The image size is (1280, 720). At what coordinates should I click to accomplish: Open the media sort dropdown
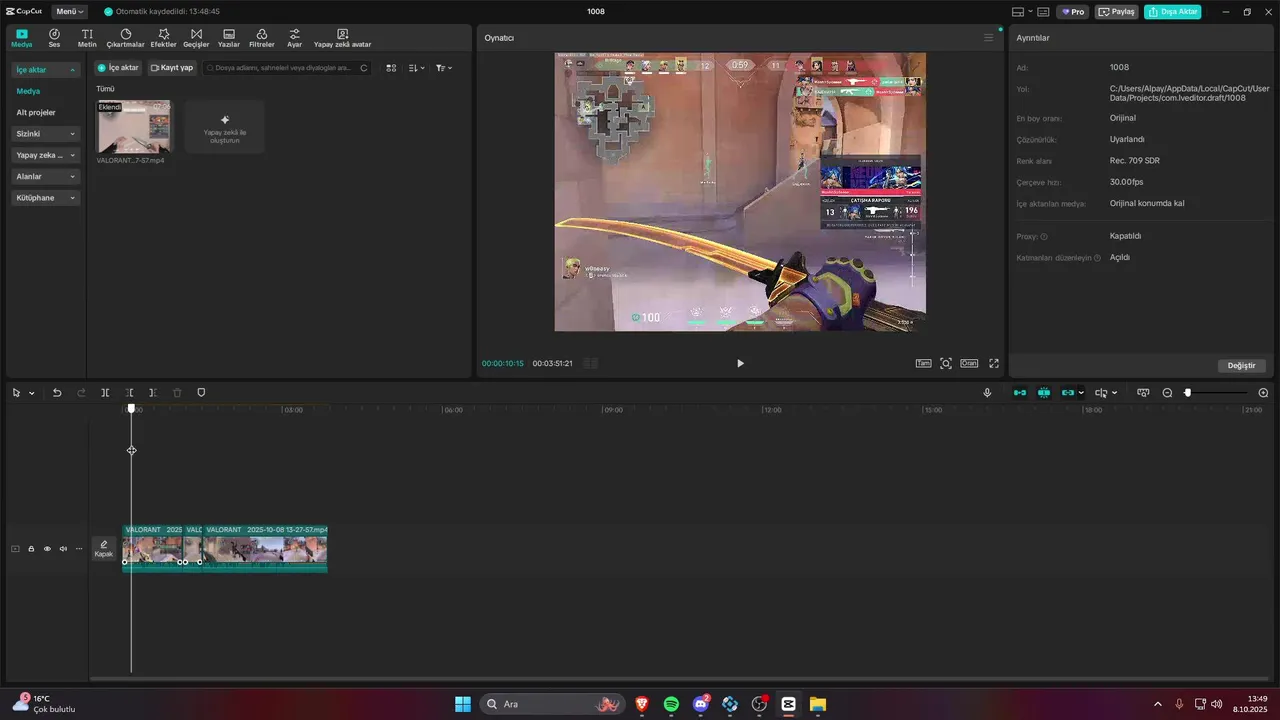click(417, 68)
